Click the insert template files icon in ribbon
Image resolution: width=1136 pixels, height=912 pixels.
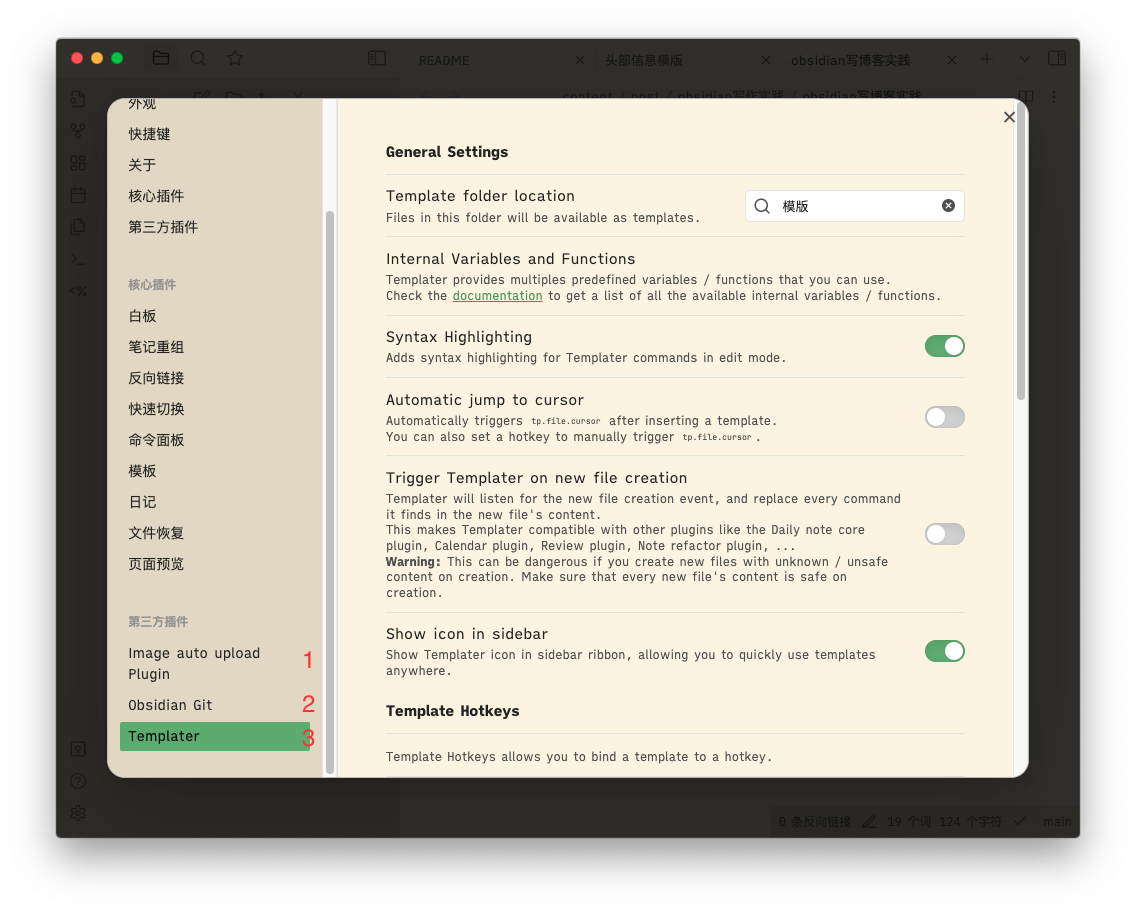[x=78, y=227]
